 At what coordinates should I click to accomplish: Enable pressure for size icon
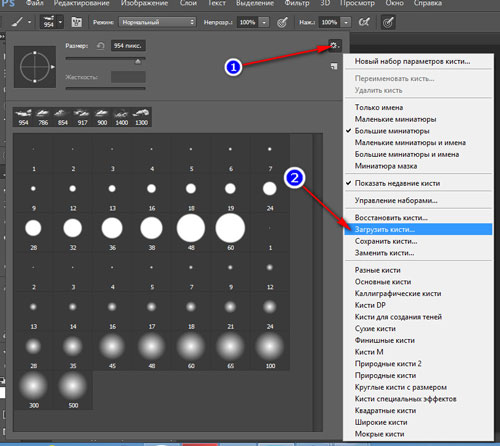point(388,22)
